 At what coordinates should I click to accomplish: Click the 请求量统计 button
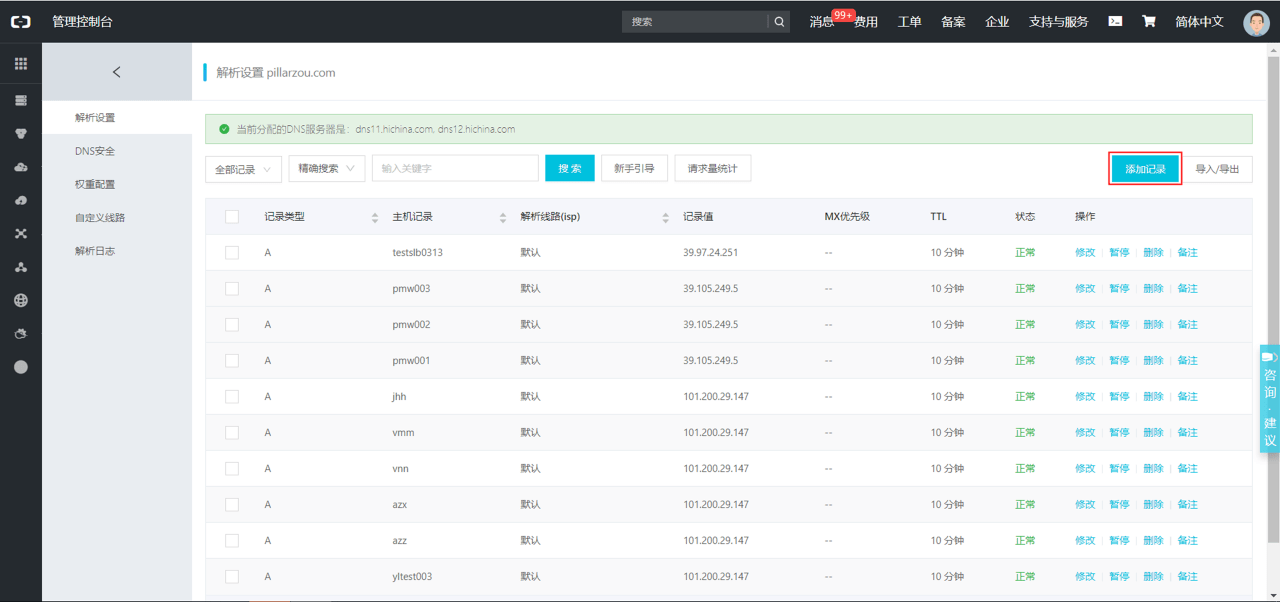click(x=712, y=168)
